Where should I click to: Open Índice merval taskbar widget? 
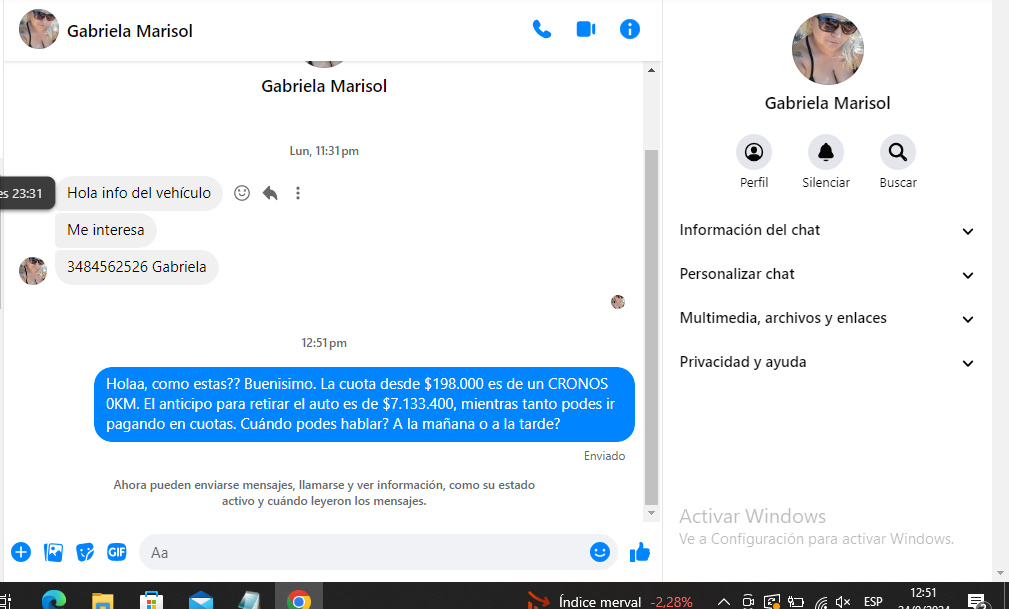(x=610, y=601)
